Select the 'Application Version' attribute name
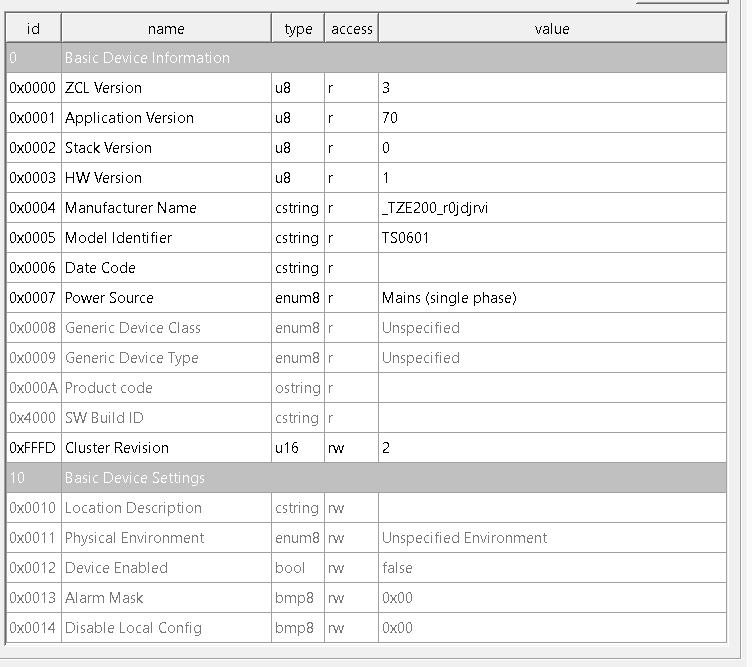 (x=129, y=118)
